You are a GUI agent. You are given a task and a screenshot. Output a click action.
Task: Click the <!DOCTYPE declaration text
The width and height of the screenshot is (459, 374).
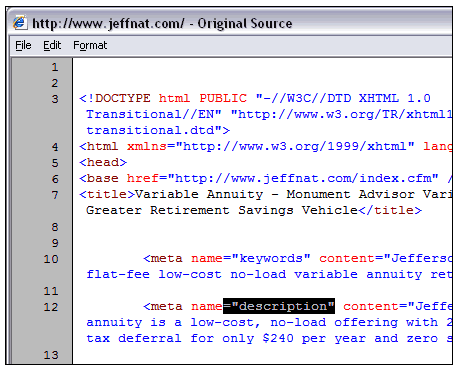[115, 98]
